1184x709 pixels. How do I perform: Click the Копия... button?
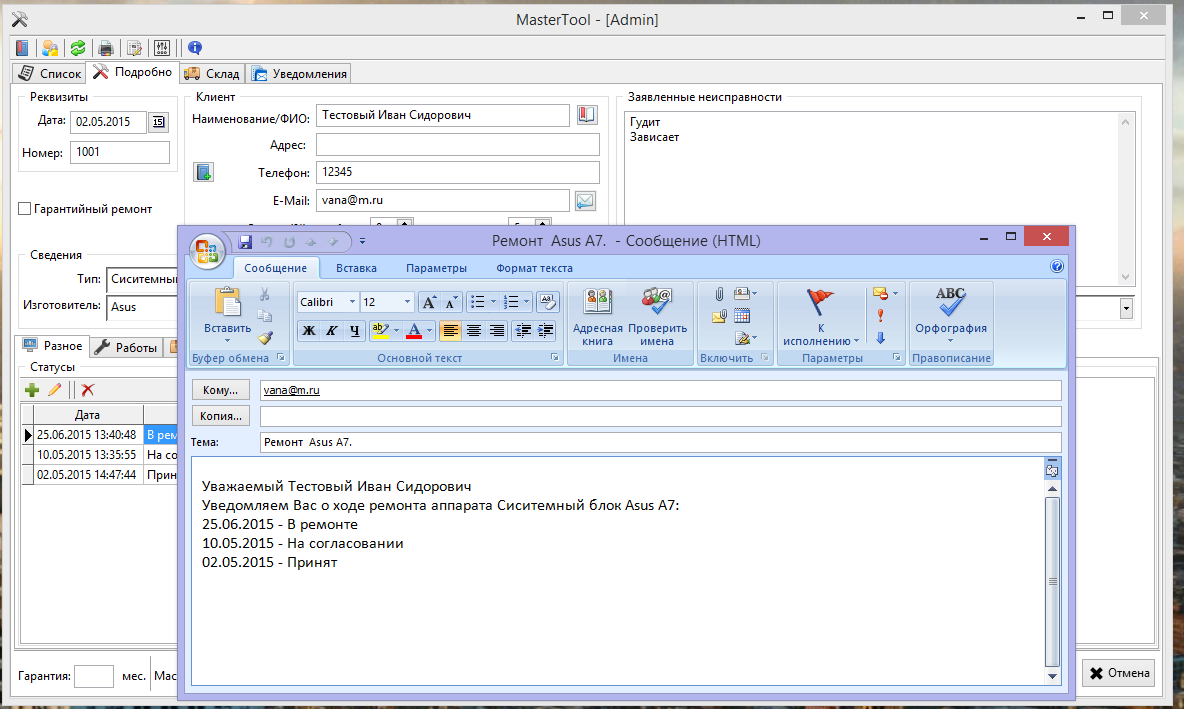pyautogui.click(x=220, y=416)
